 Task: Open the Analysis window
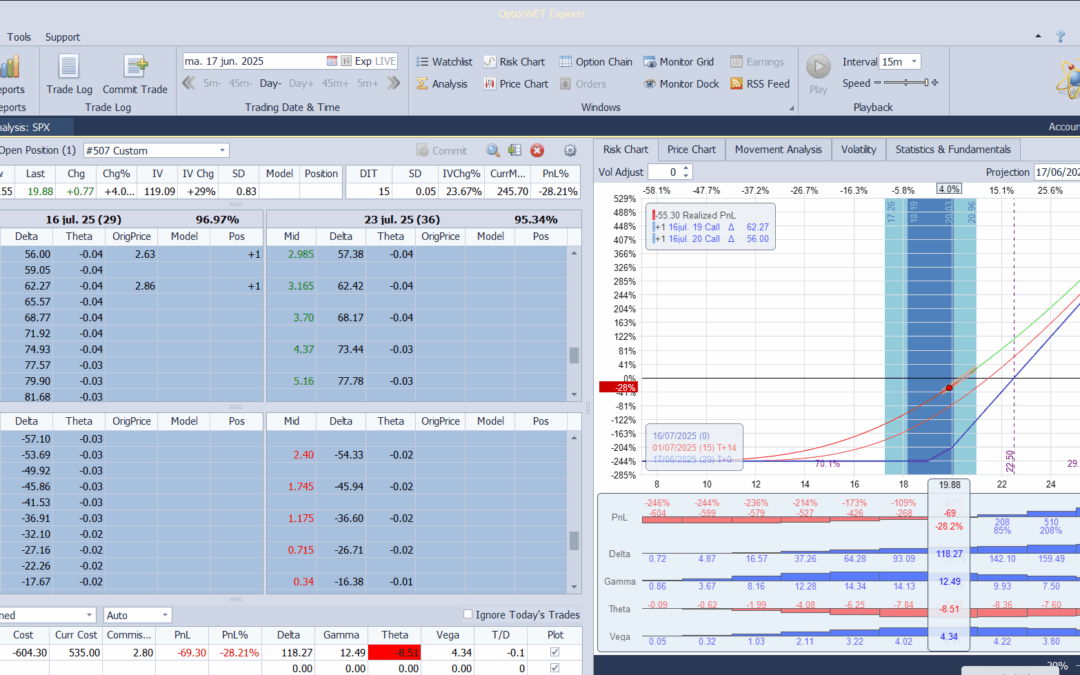442,84
